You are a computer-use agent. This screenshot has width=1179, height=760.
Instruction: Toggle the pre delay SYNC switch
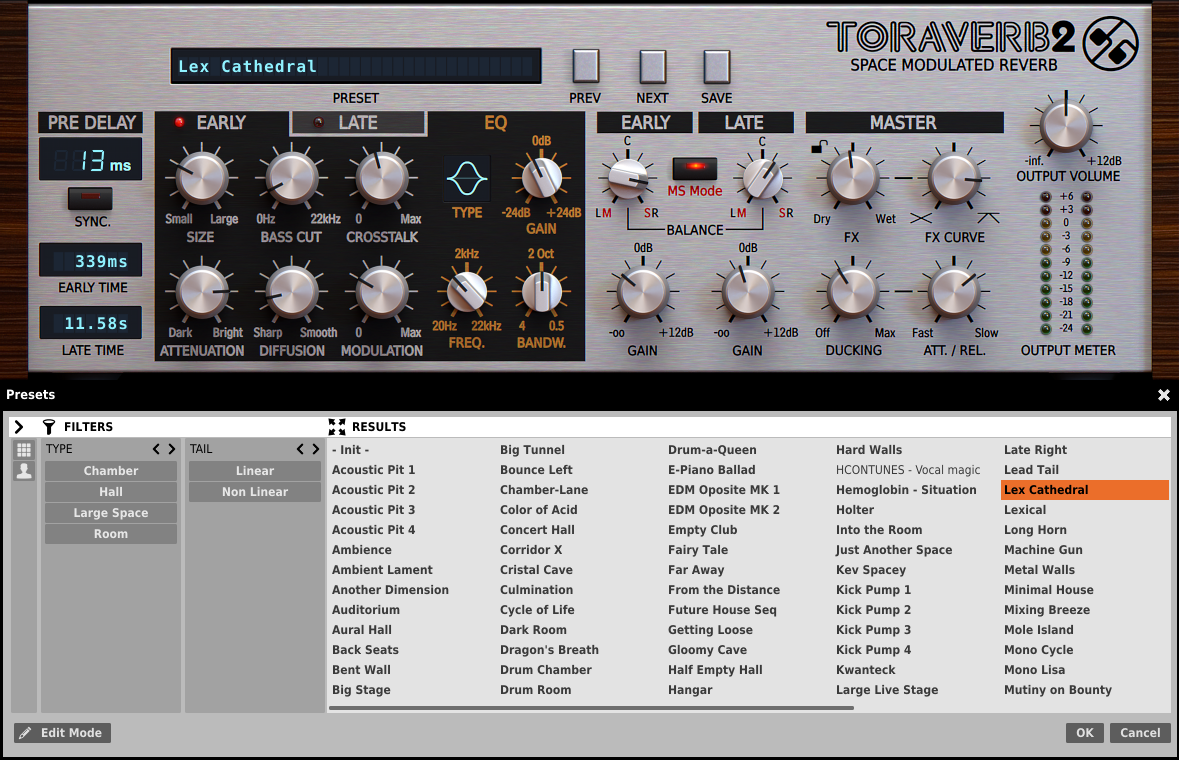pos(90,198)
